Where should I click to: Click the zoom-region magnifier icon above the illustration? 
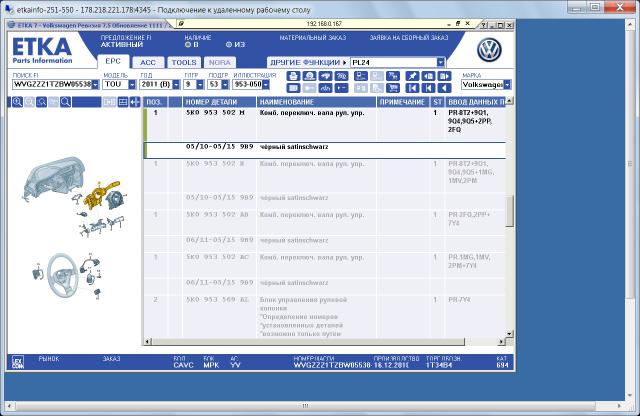tap(41, 102)
